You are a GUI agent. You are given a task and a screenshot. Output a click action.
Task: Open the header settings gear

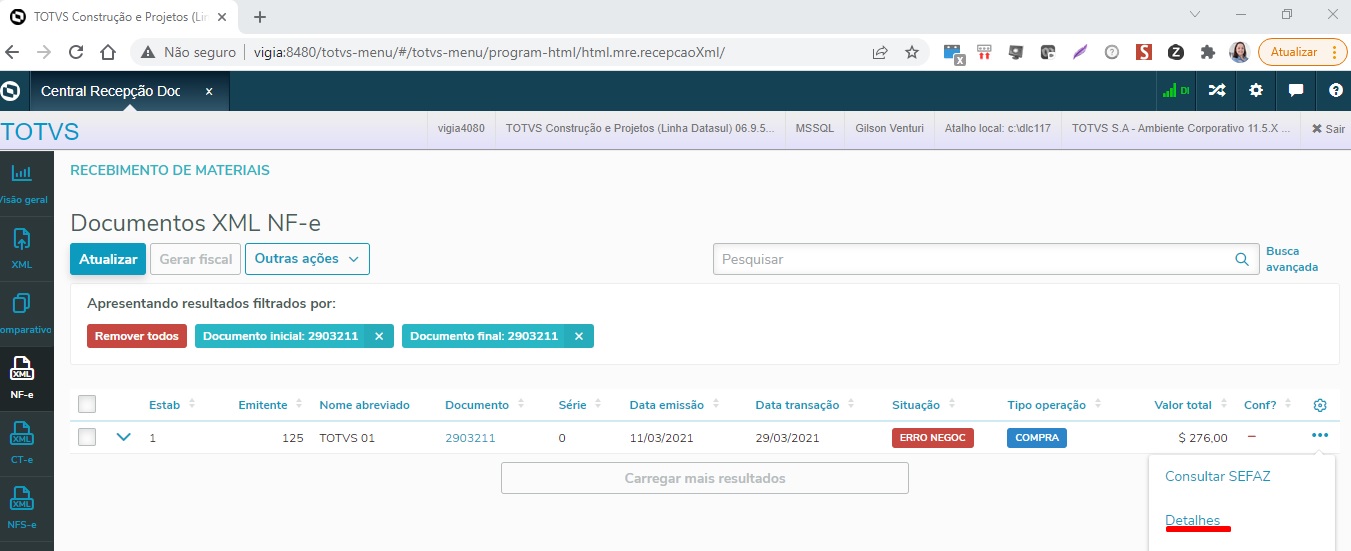pyautogui.click(x=1256, y=91)
